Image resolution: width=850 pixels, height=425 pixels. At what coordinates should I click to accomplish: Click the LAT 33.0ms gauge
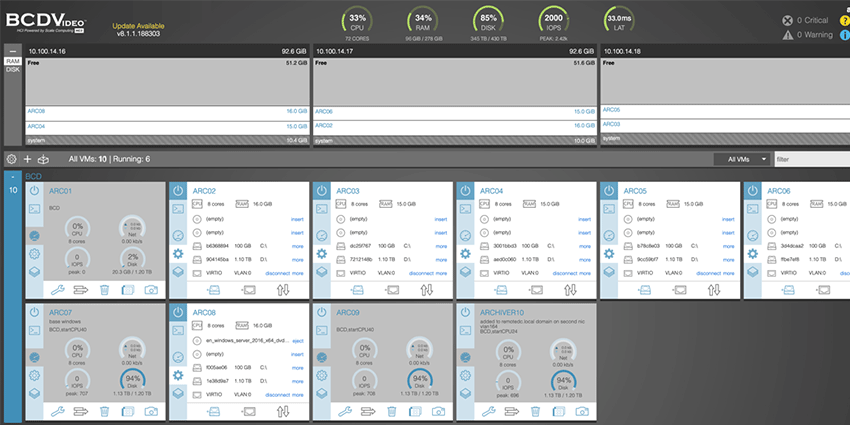point(619,21)
